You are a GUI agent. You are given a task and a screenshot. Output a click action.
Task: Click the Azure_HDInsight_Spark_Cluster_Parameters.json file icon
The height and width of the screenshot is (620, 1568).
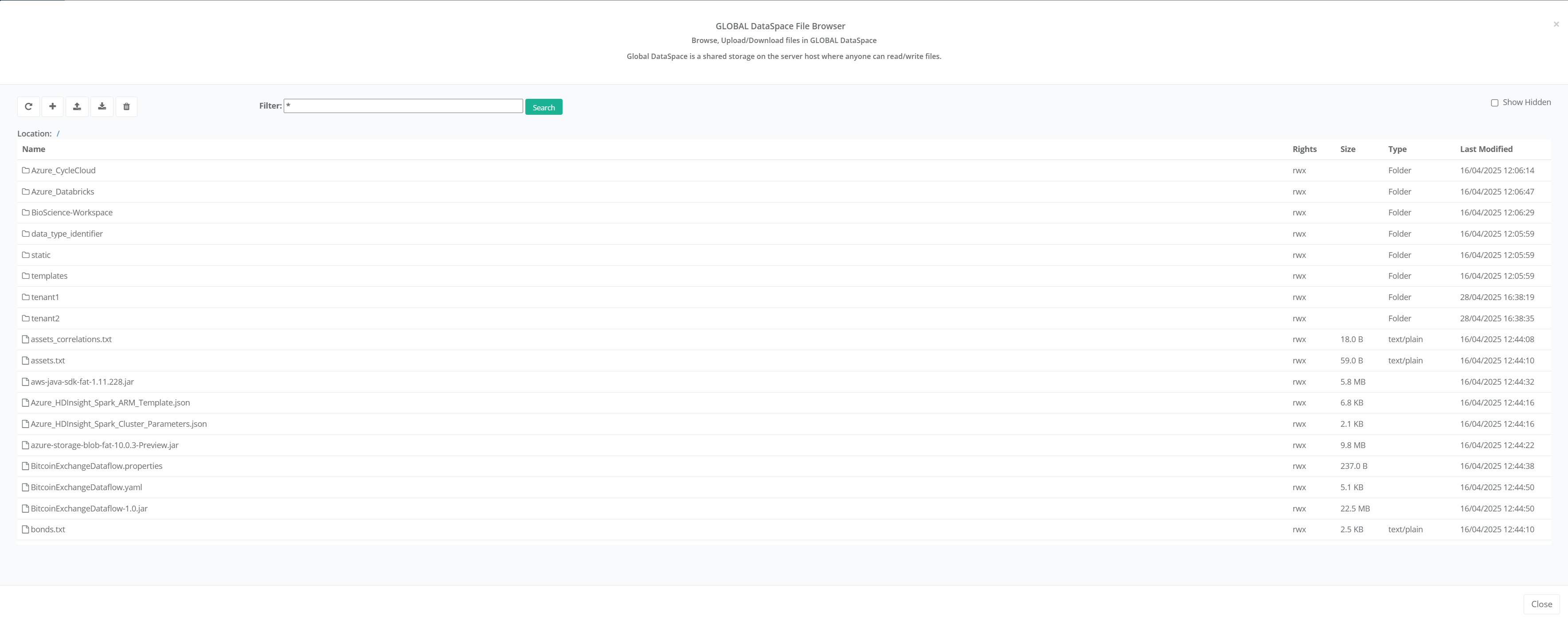[x=26, y=424]
